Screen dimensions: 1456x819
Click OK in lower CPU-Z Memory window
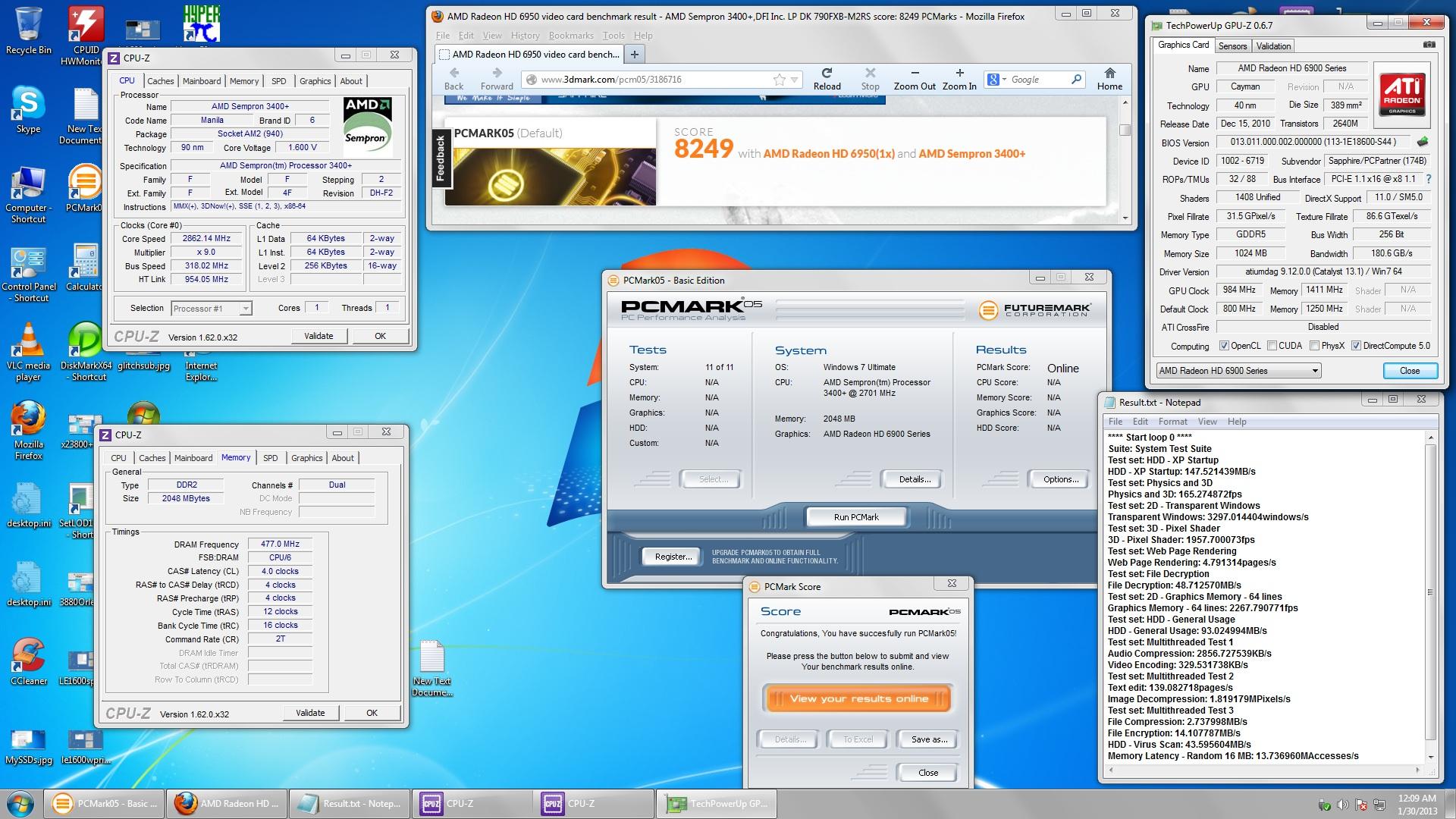[372, 713]
